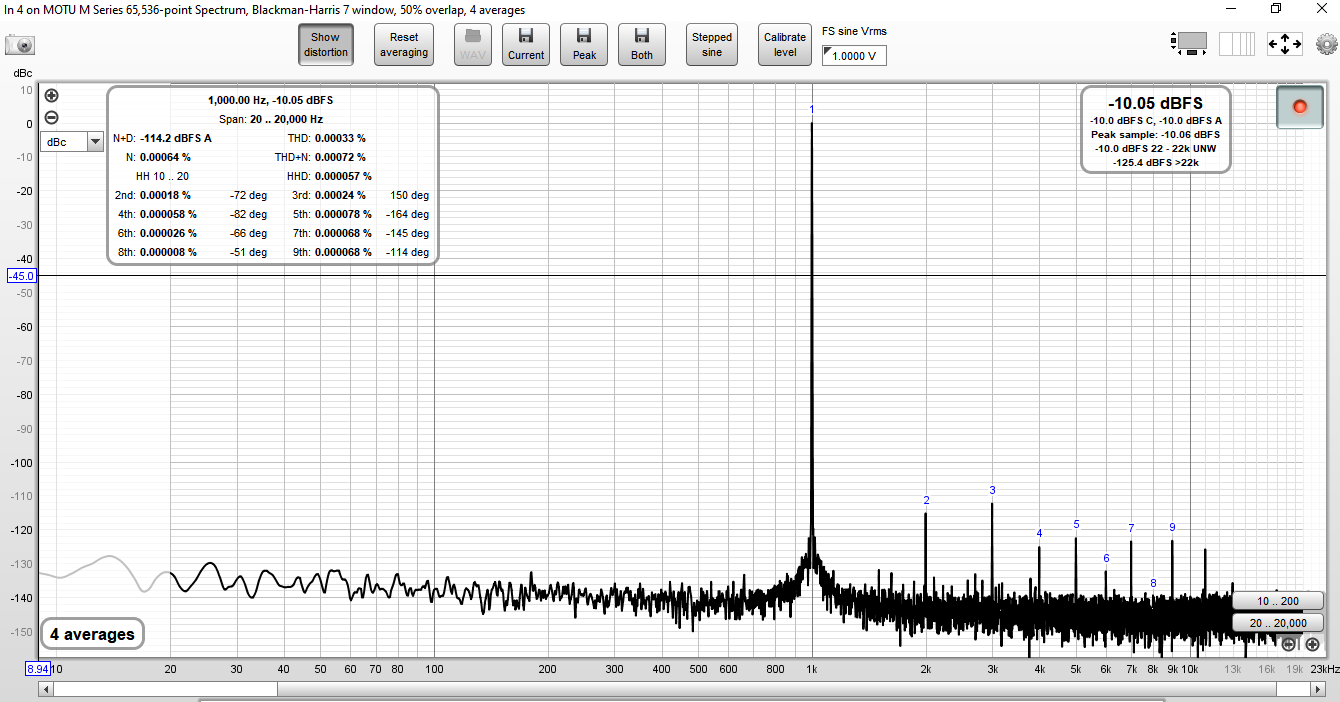Viewport: 1340px width, 702px height.
Task: Click Peak sample -10.06 dBFS text
Action: (x=1155, y=134)
